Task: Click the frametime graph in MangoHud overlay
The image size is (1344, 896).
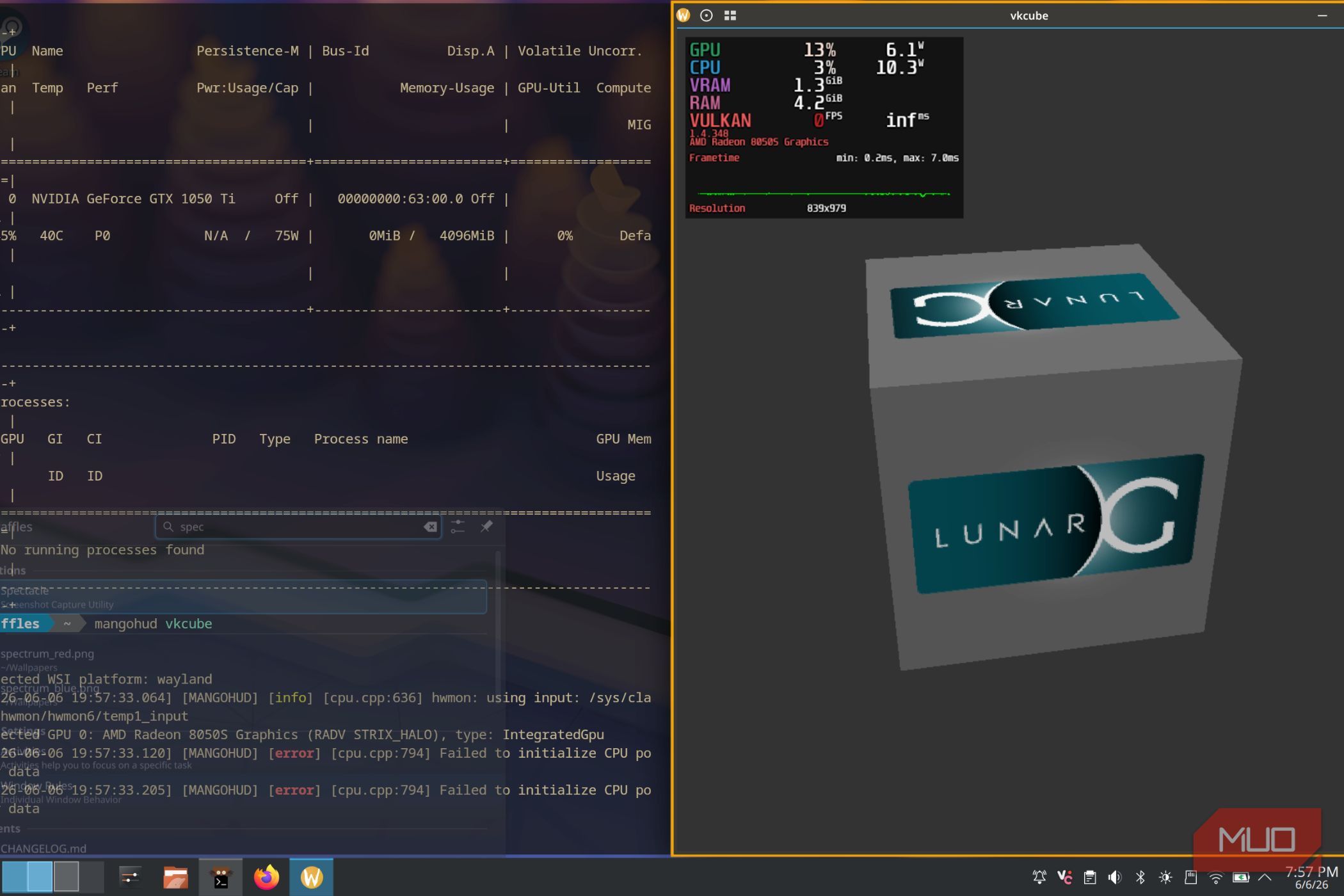Action: (x=824, y=193)
